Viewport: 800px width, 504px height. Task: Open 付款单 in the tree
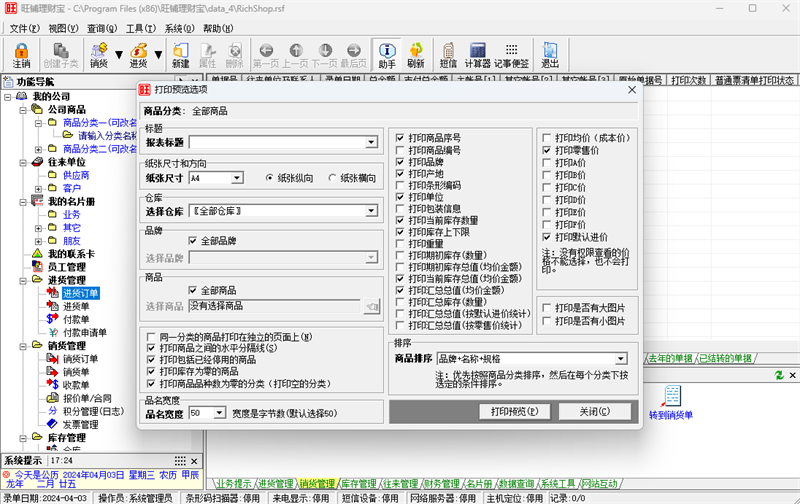(76, 319)
